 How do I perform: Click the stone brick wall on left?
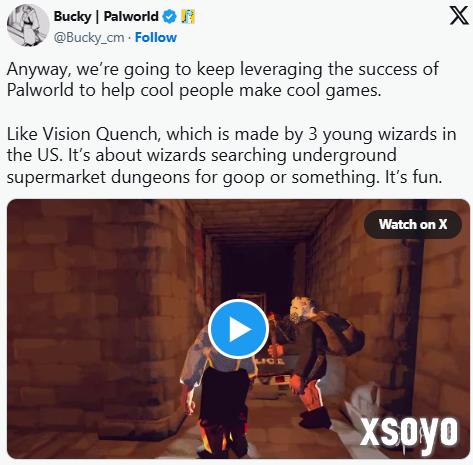pos(97,317)
